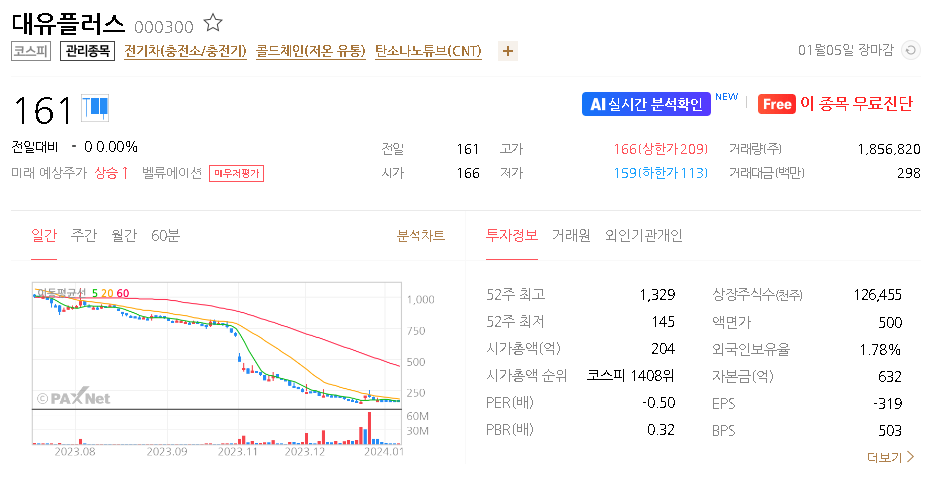Image resolution: width=925 pixels, height=483 pixels.
Task: Click the candlestick icon beside price 161
Action: click(x=95, y=109)
